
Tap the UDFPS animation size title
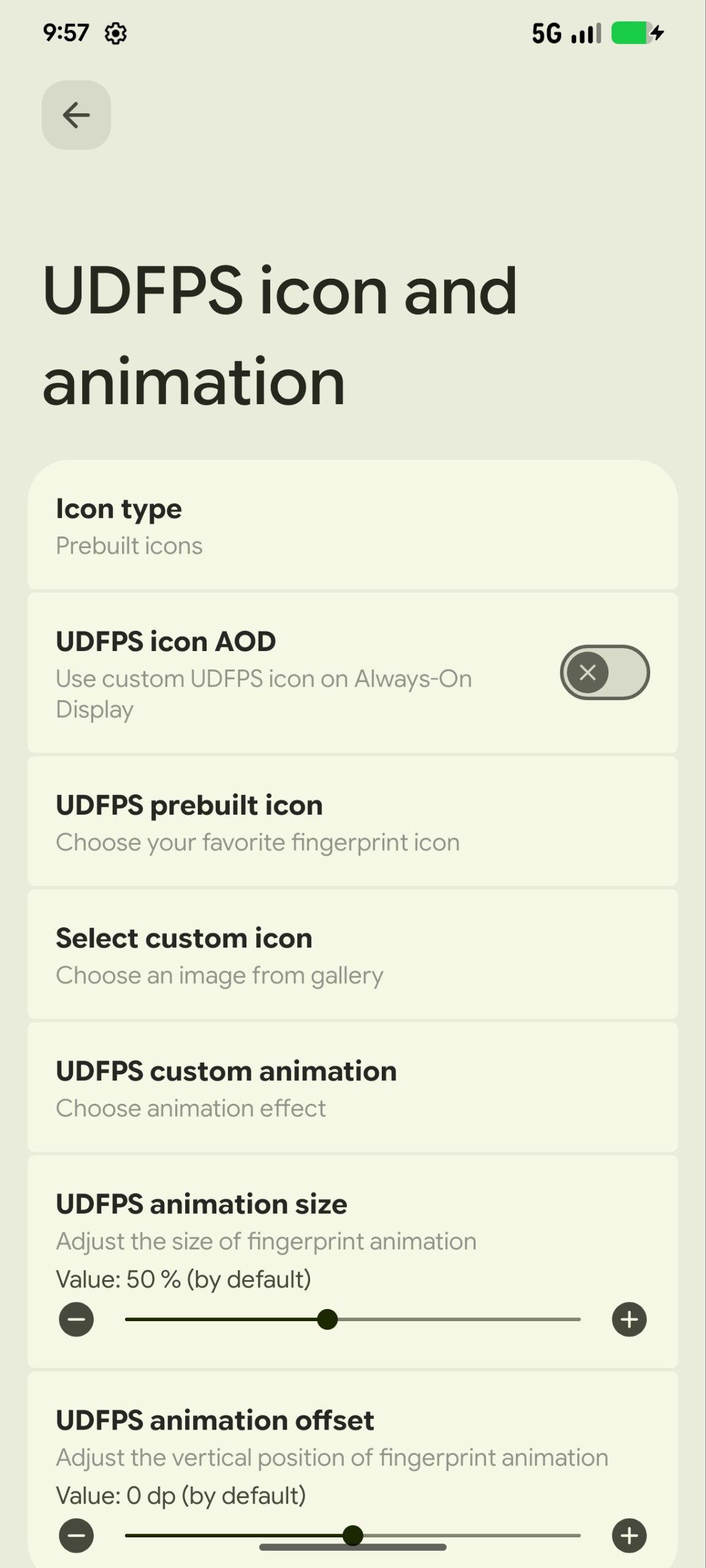202,1204
